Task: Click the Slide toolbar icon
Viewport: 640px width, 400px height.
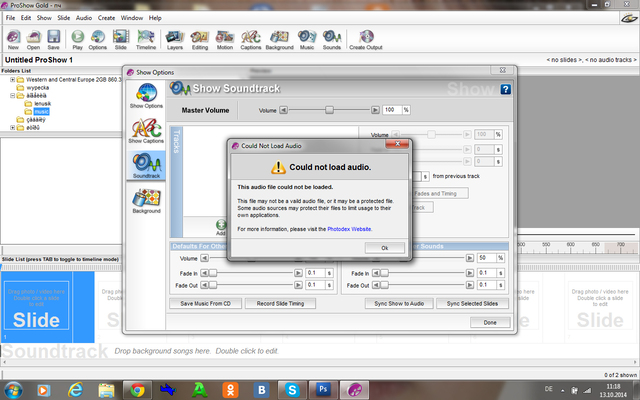Action: click(121, 40)
